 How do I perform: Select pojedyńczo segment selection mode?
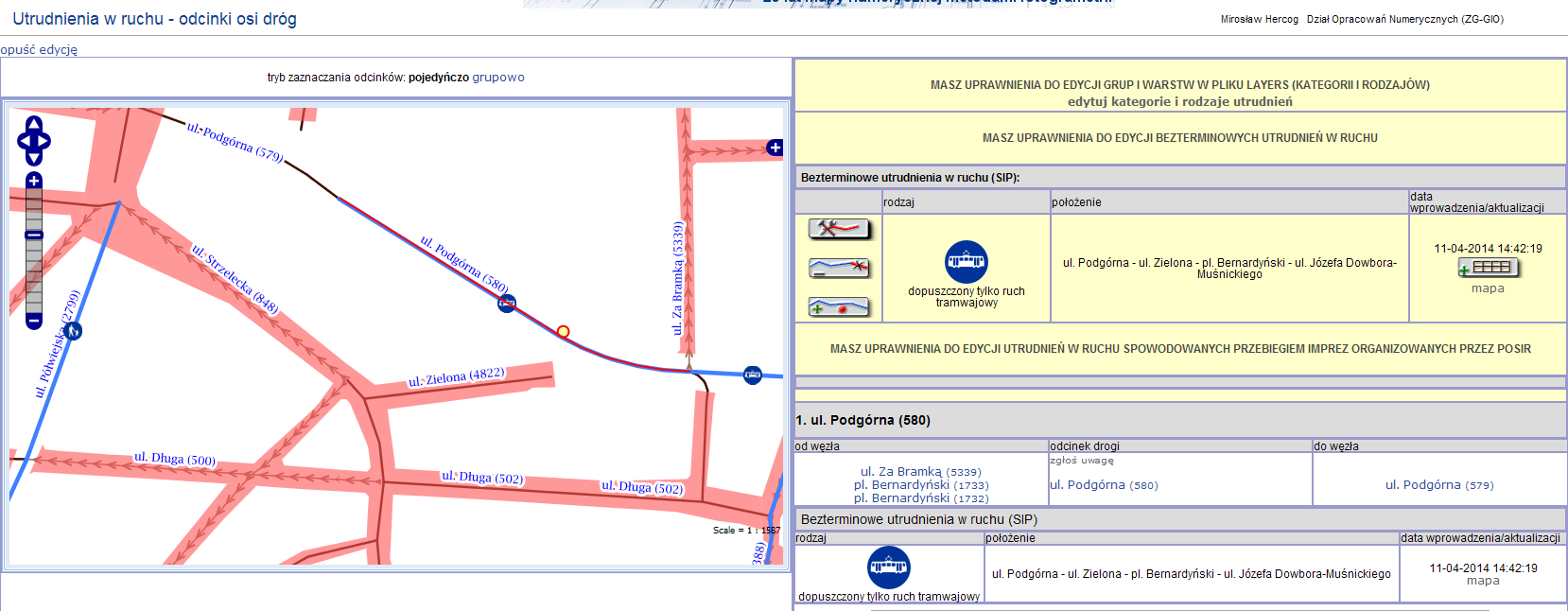438,78
